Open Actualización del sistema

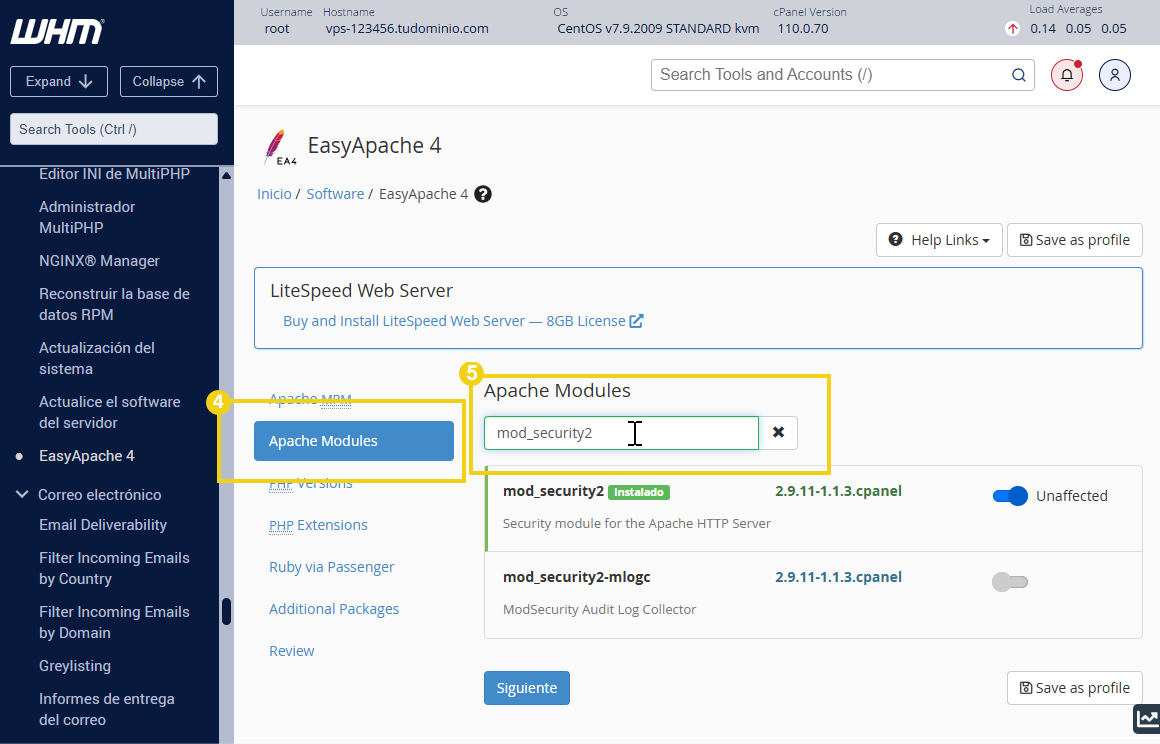pos(97,358)
